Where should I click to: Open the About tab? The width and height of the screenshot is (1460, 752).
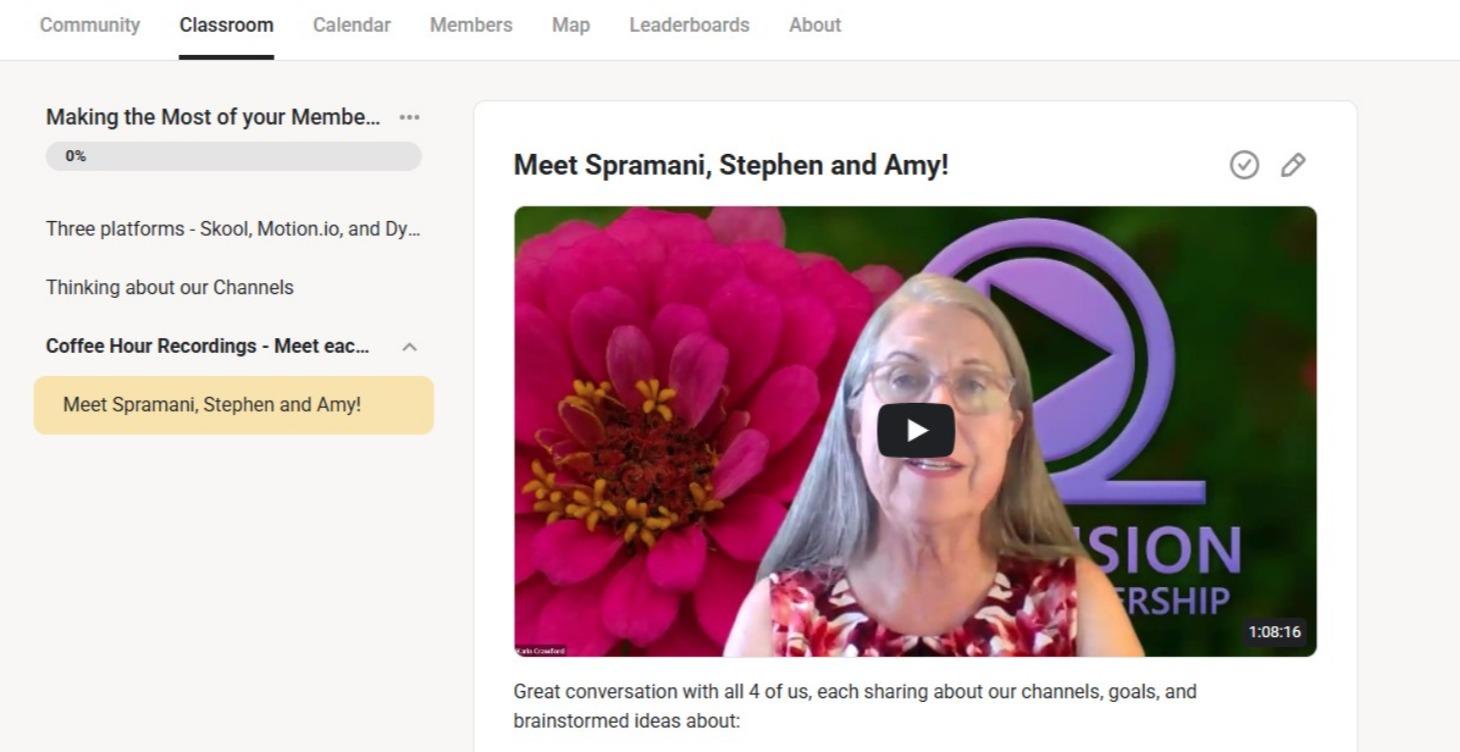pyautogui.click(x=813, y=25)
